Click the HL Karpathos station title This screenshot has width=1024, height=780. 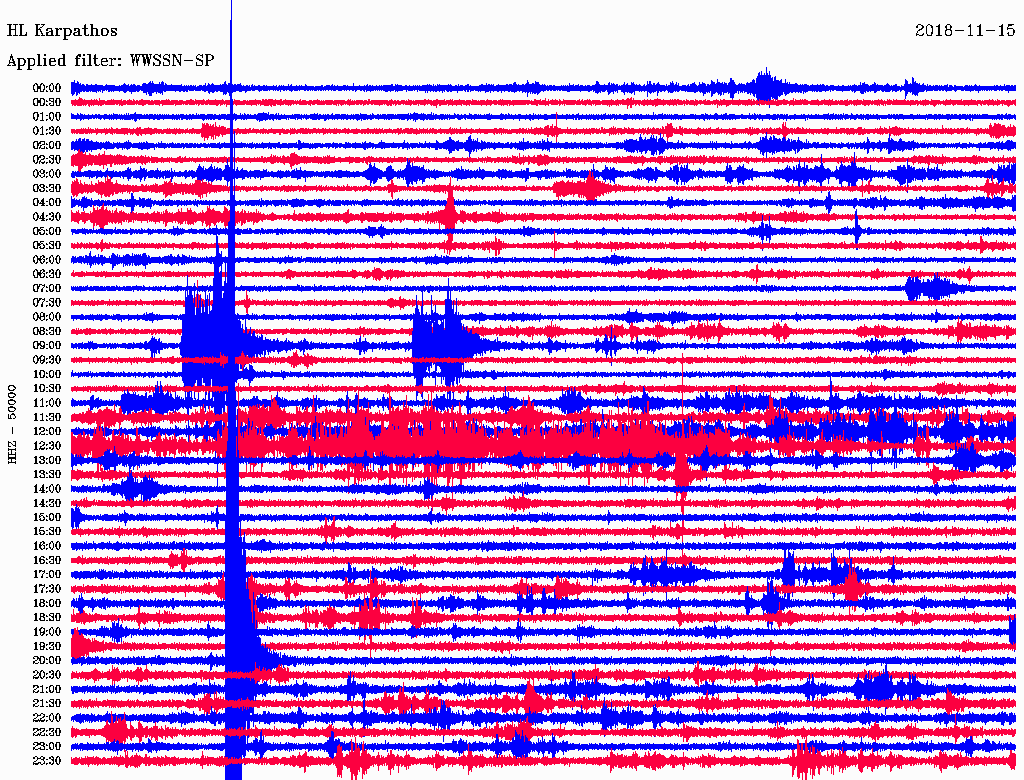tap(62, 31)
